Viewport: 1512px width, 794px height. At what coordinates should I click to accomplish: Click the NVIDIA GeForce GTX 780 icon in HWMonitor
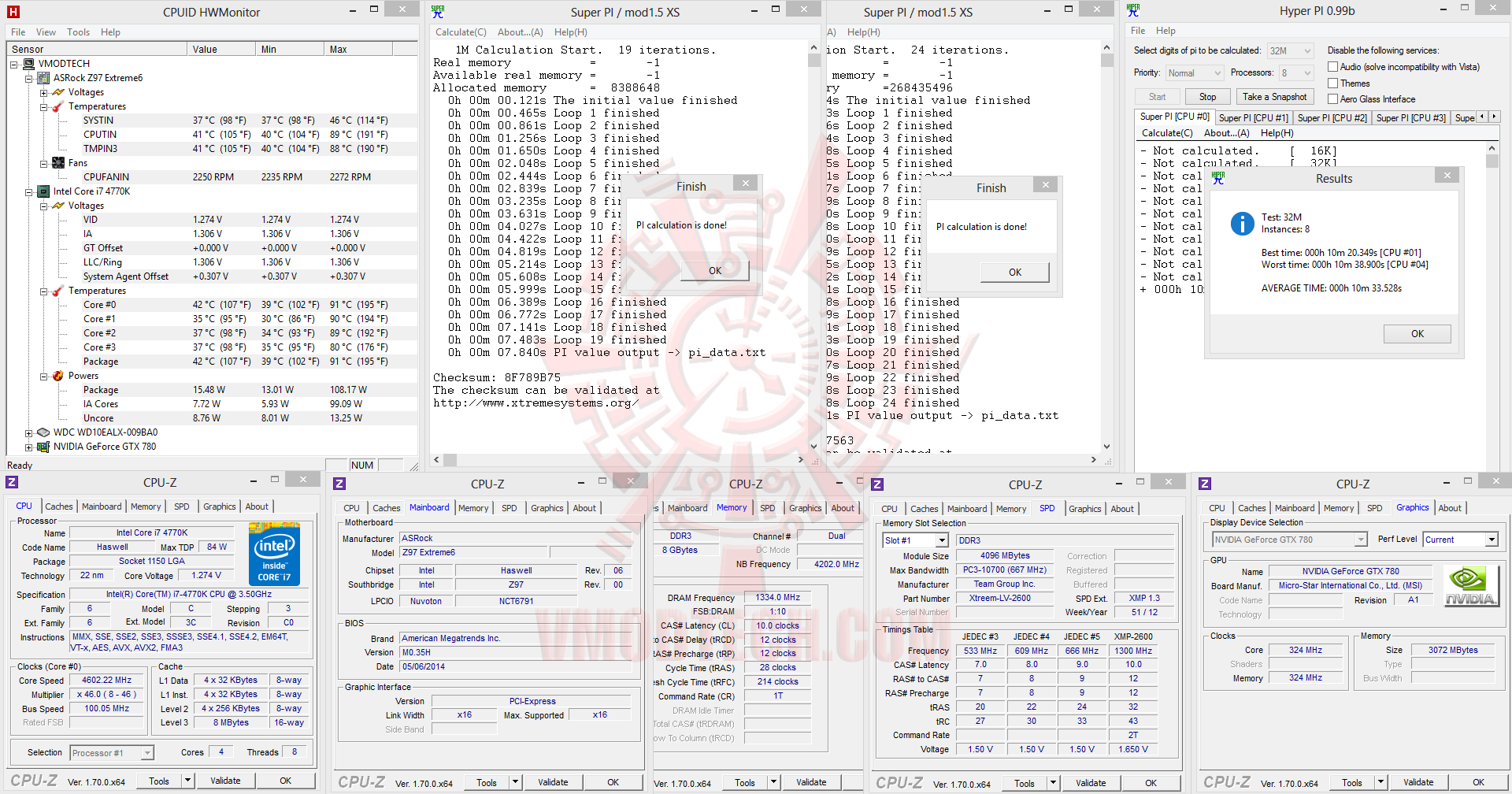click(x=44, y=447)
